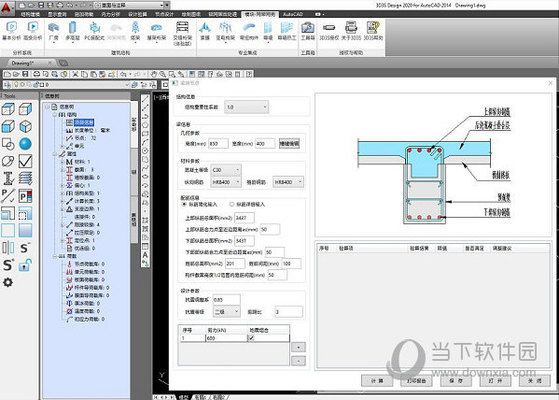The width and height of the screenshot is (559, 400).
Task: Select the PC装配式 prefabricated structure icon
Action: (x=94, y=30)
